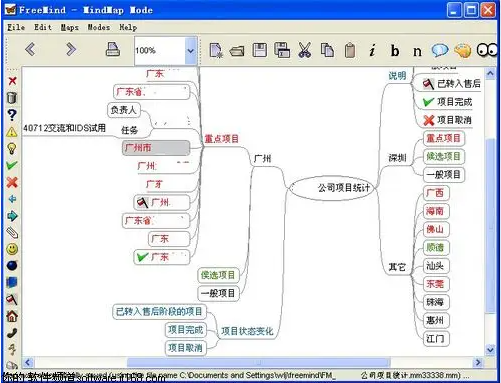The height and width of the screenshot is (383, 501).
Task: Apply normal font with the n button
Action: coord(417,52)
